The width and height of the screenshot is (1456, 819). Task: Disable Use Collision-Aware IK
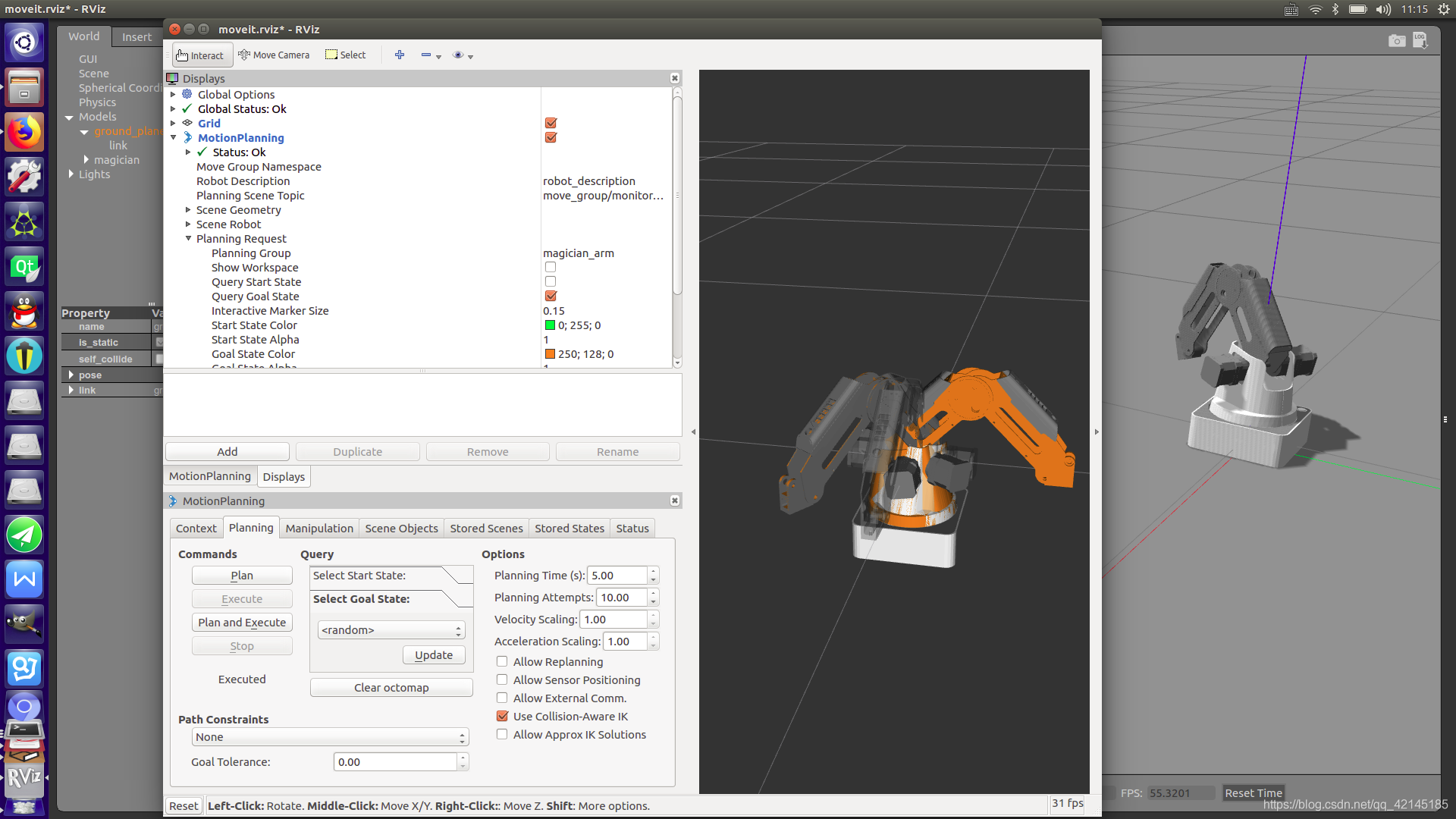pyautogui.click(x=502, y=717)
